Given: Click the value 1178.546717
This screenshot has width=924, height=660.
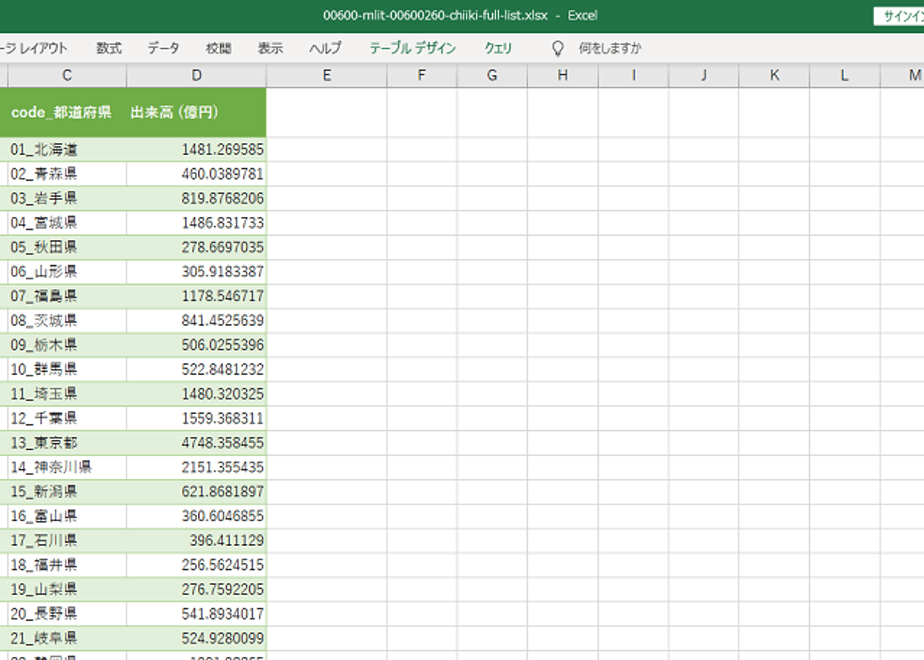Looking at the screenshot, I should pos(222,296).
